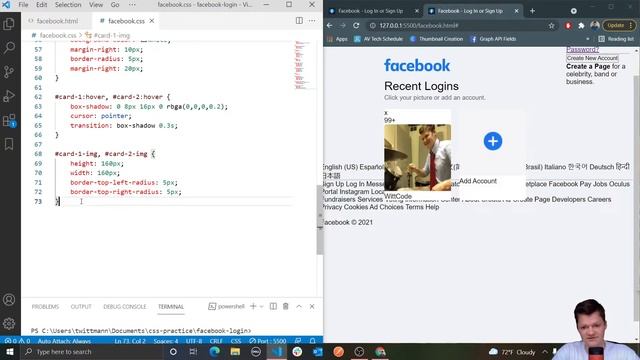The width and height of the screenshot is (640, 360).
Task: Split the editor to the right
Action: tap(299, 20)
